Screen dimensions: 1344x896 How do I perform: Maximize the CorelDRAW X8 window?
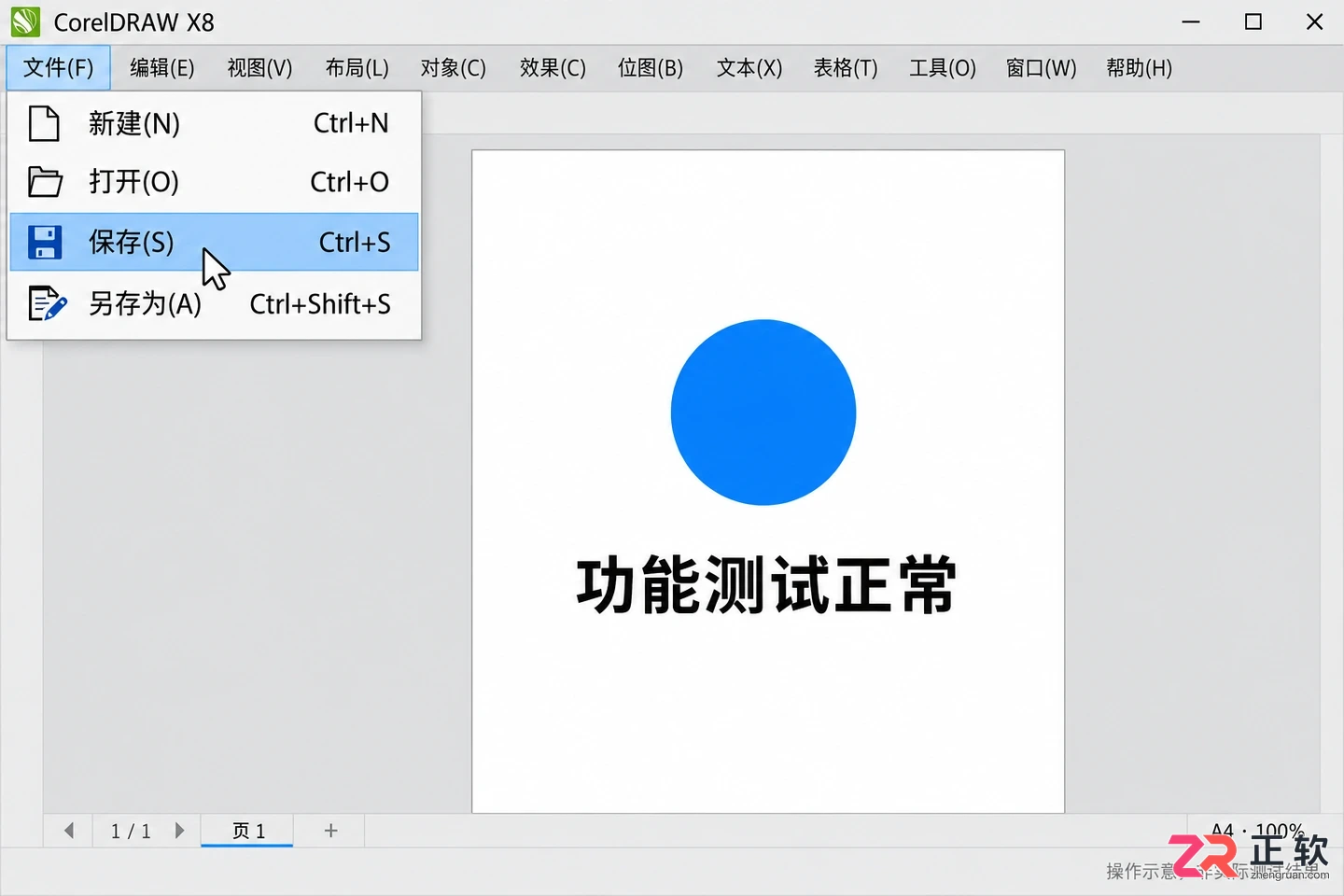pos(1253,21)
